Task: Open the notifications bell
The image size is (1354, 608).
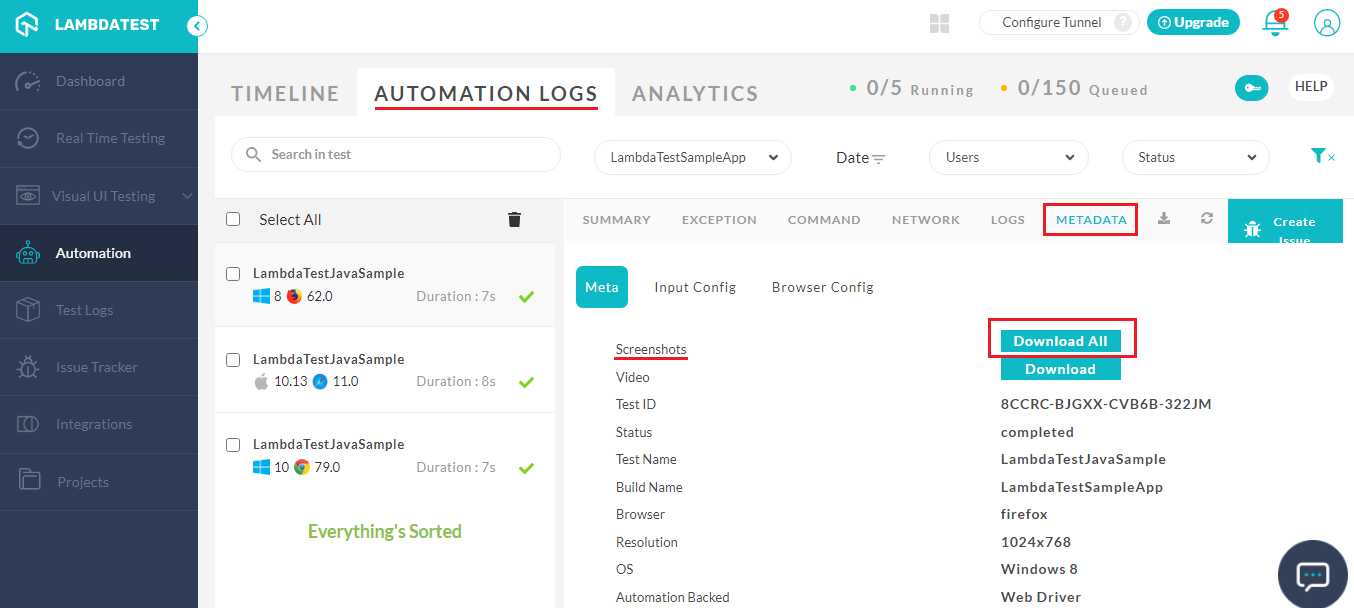Action: [1275, 23]
